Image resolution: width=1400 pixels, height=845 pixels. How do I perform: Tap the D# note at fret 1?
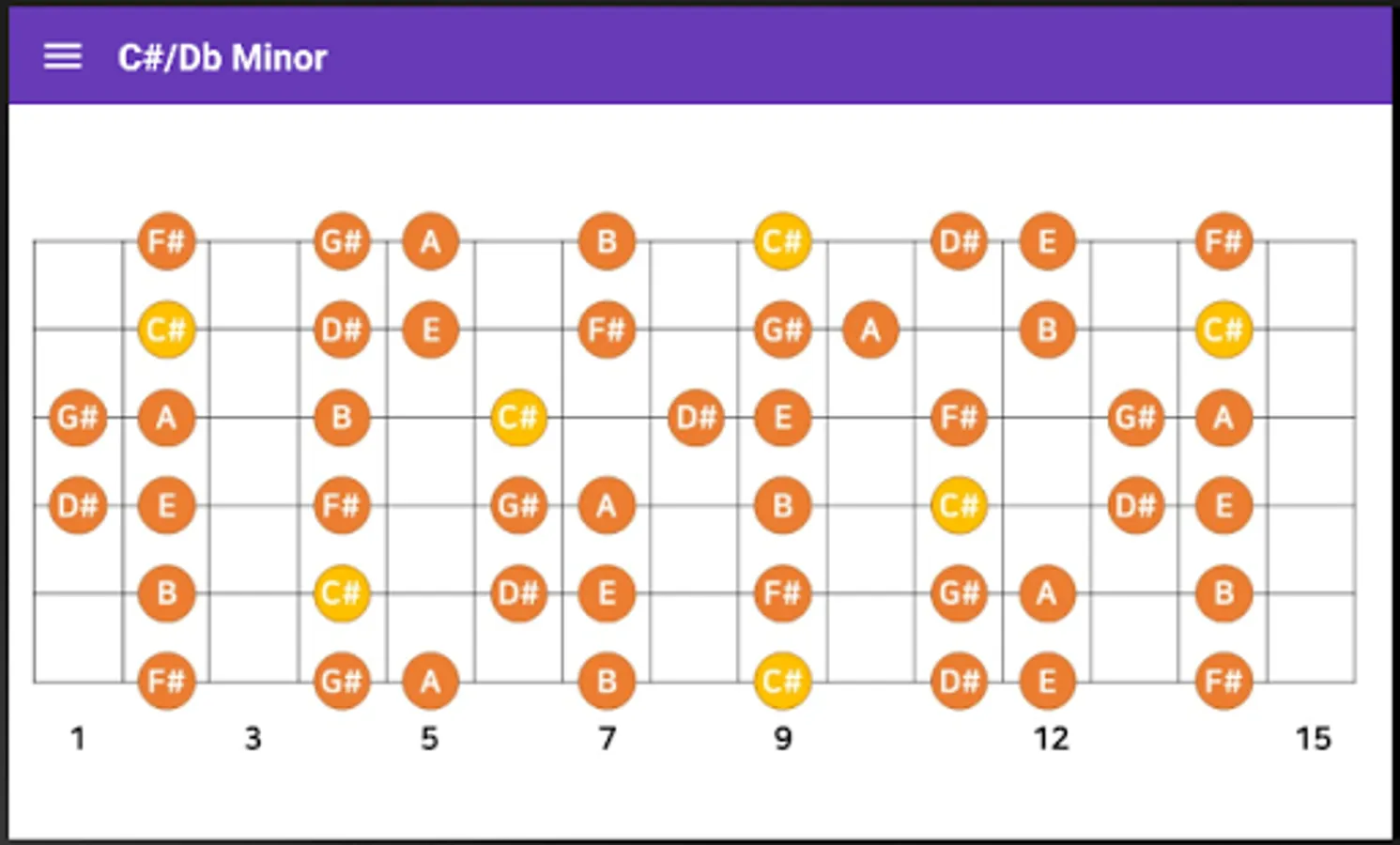point(78,505)
